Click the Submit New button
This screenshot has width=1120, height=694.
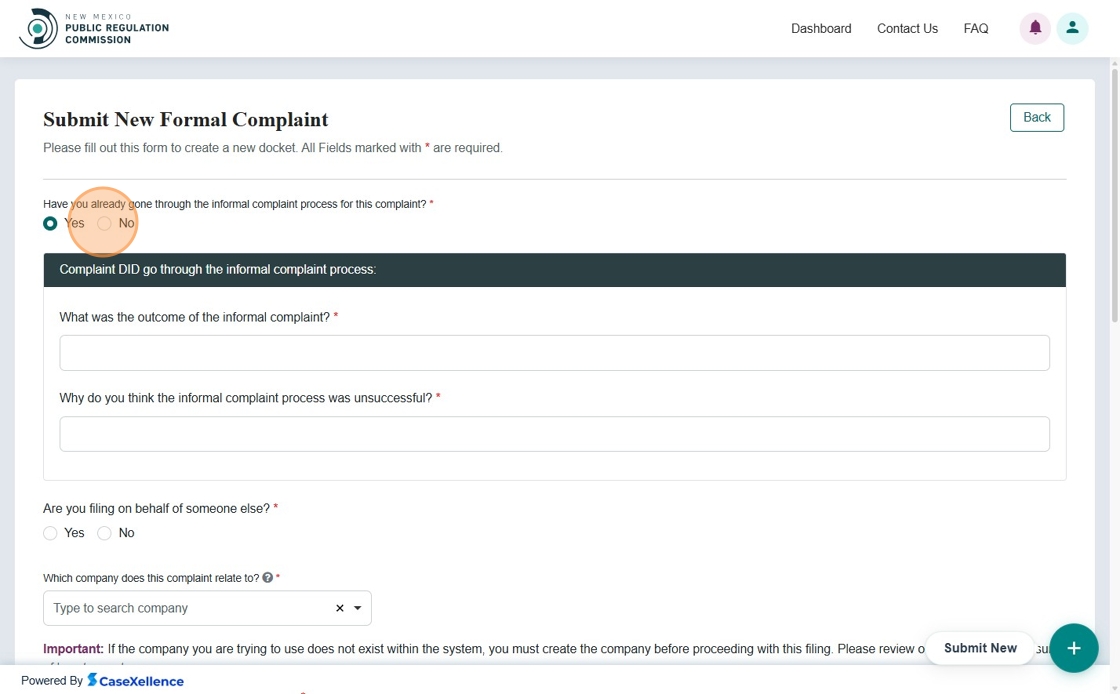(x=980, y=648)
